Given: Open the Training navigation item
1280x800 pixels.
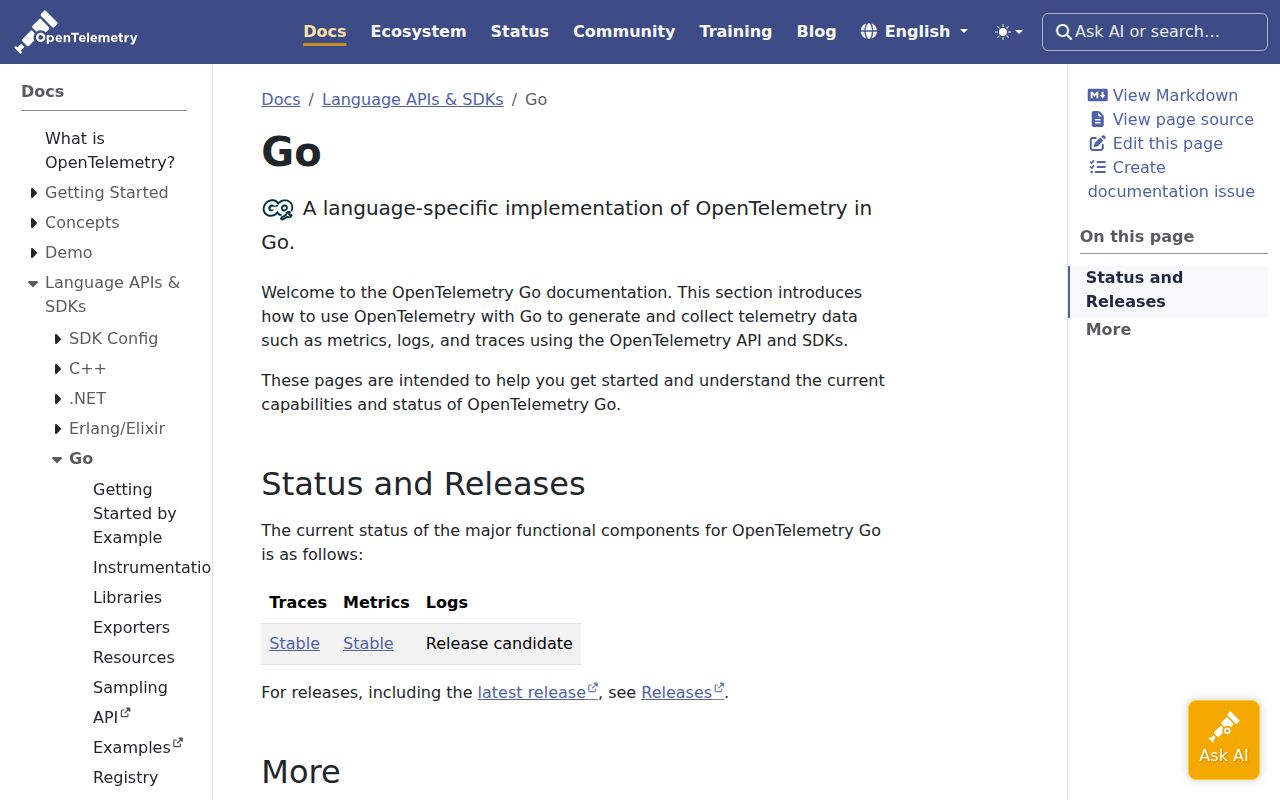Looking at the screenshot, I should (x=736, y=31).
